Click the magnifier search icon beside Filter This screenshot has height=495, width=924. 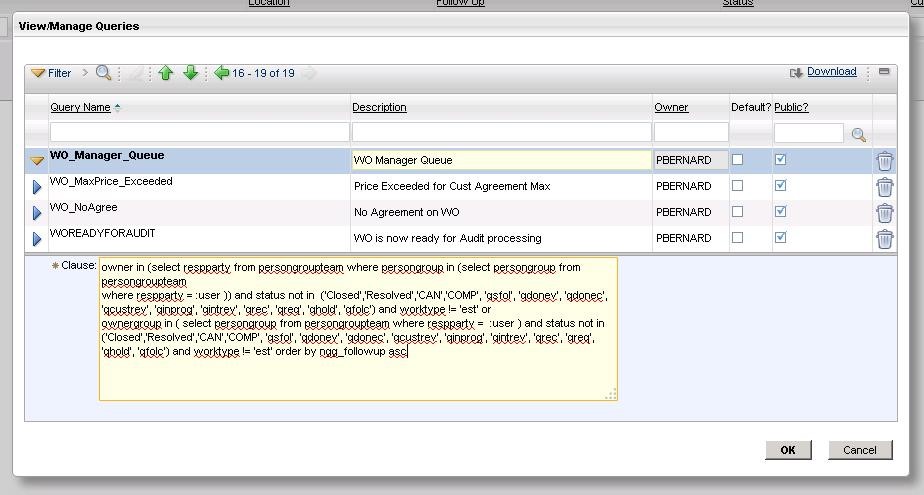coord(103,73)
